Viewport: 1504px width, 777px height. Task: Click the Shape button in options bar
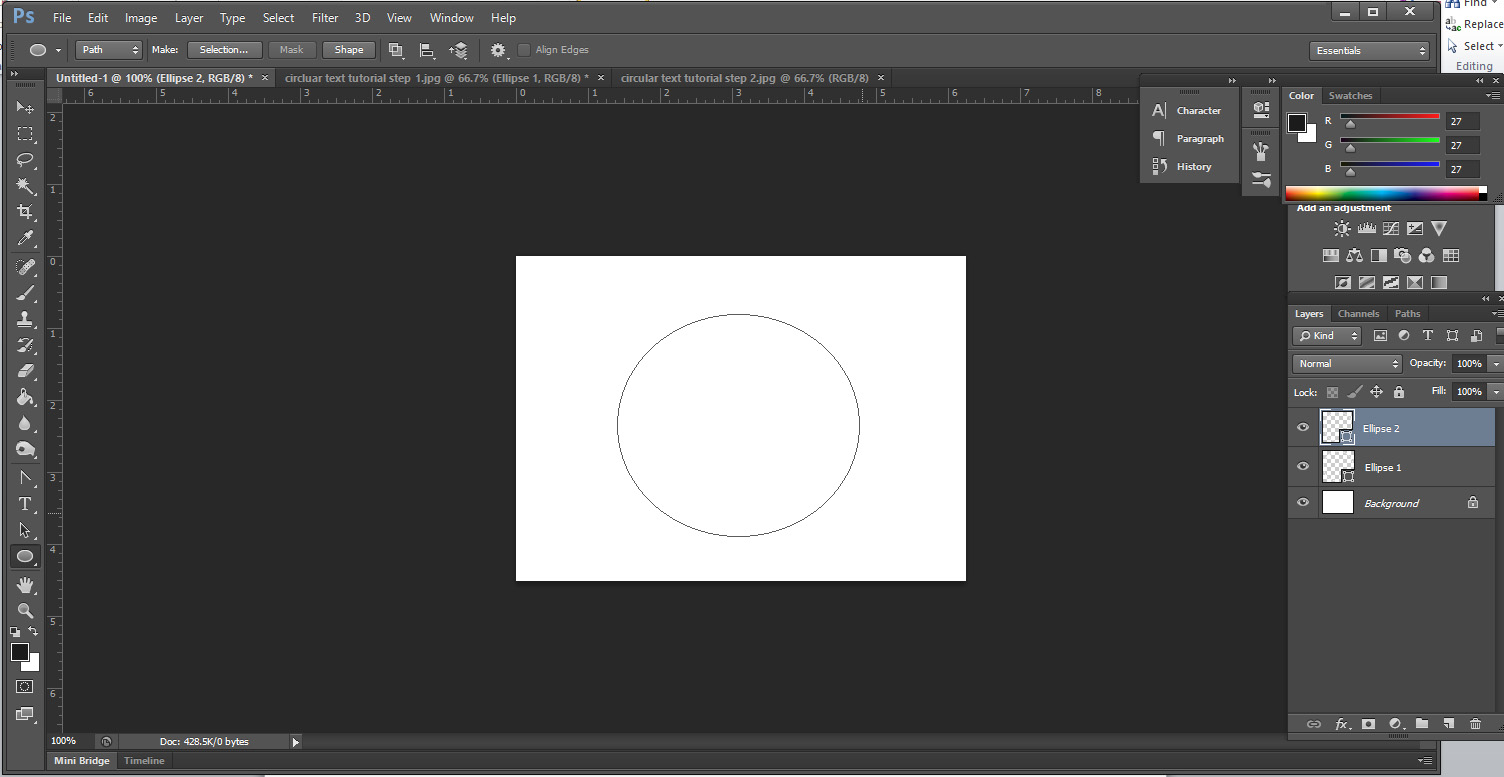[348, 50]
